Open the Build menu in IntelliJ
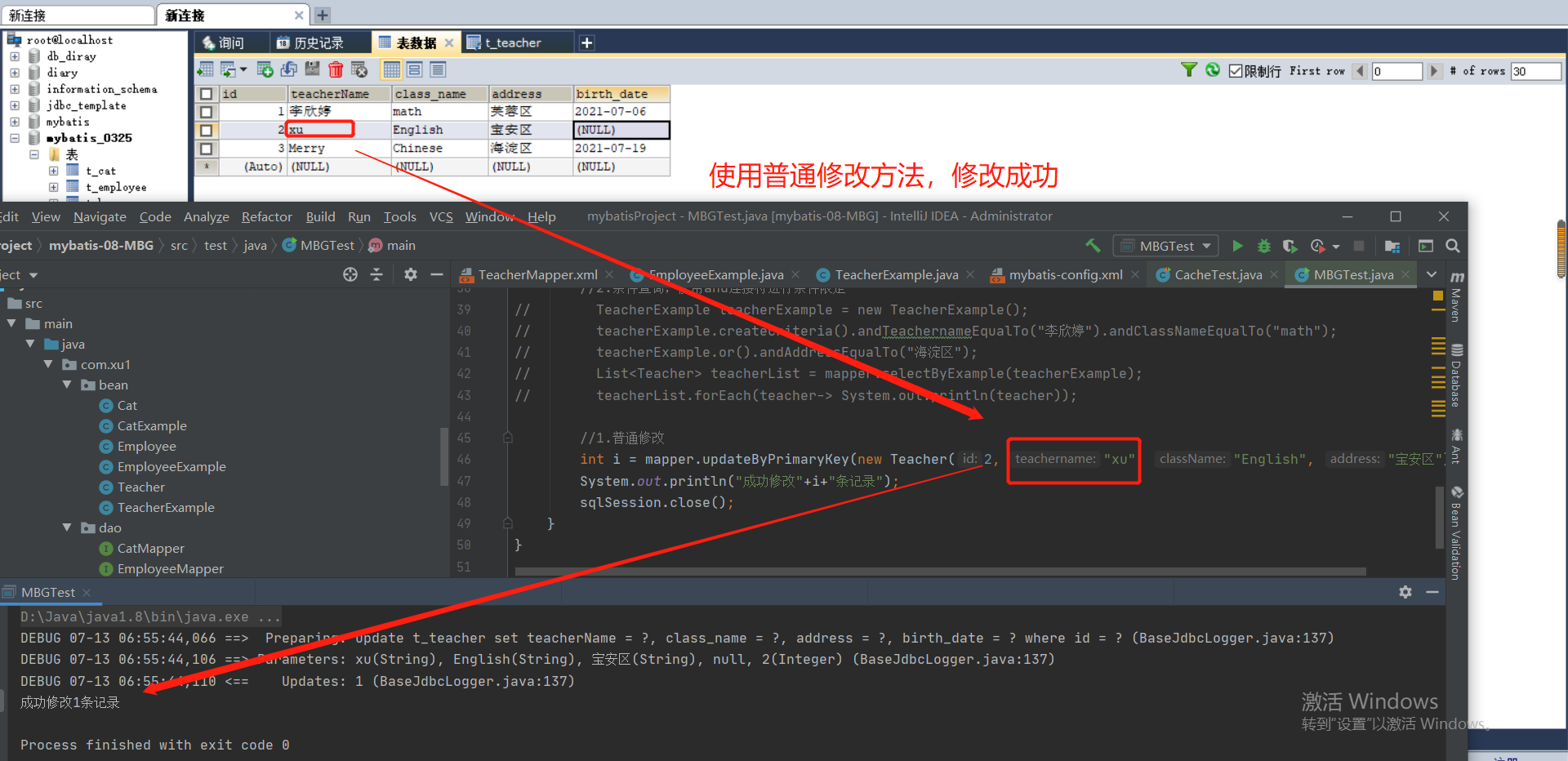 (320, 216)
